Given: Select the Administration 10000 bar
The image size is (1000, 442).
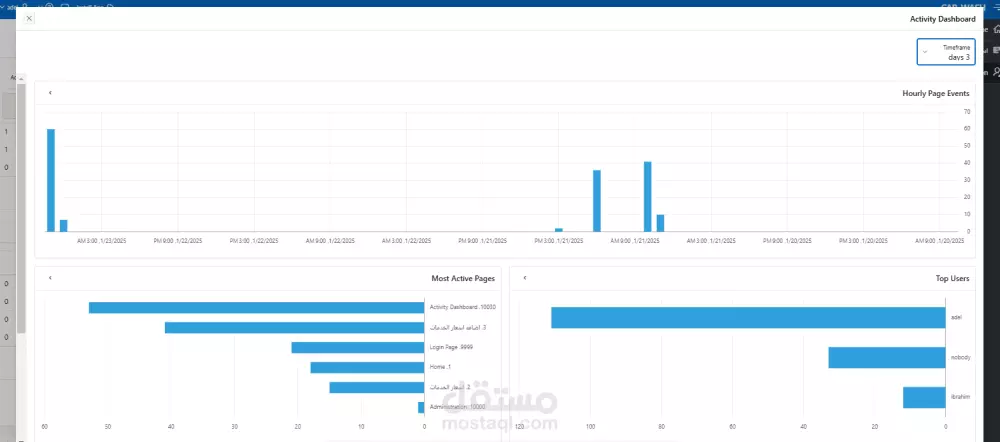Looking at the screenshot, I should click(421, 408).
